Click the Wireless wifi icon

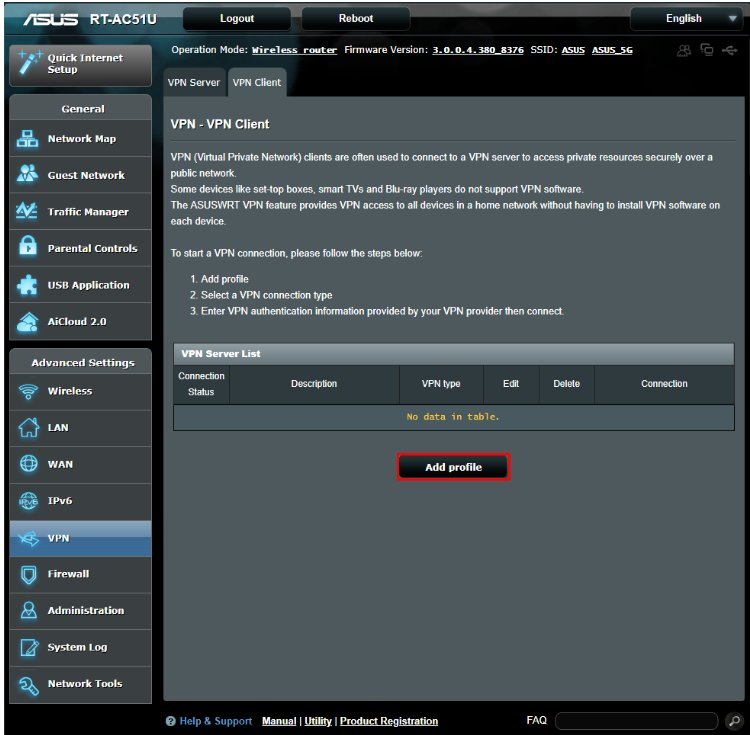coord(28,391)
